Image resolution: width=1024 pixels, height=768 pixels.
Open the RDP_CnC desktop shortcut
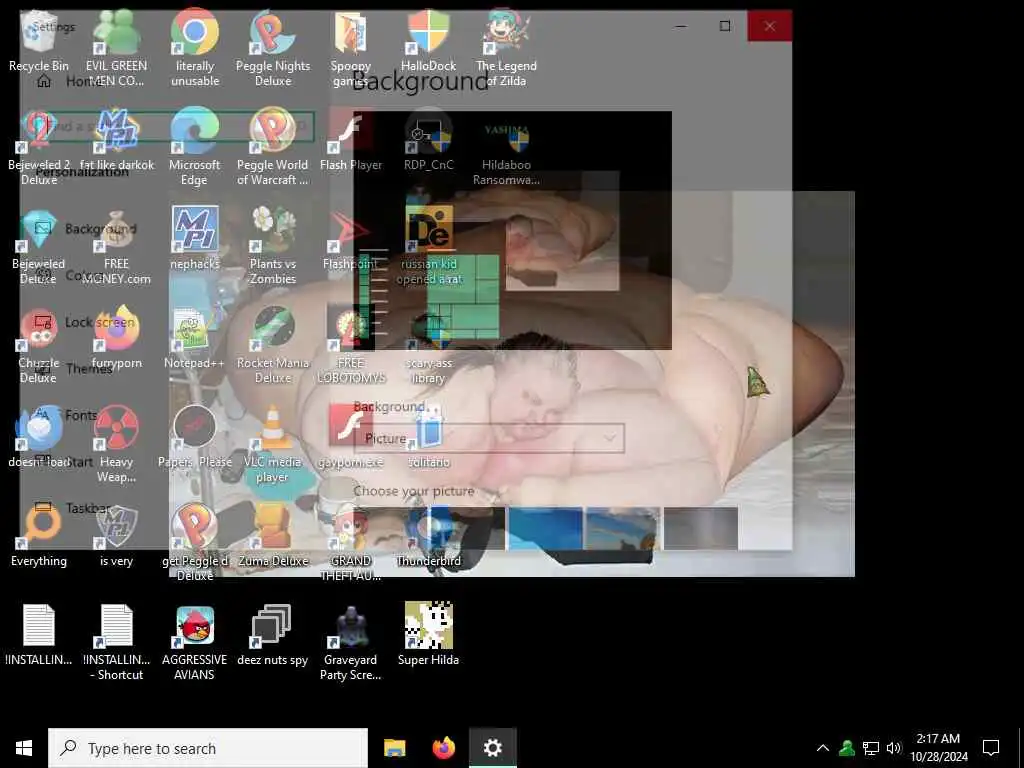pyautogui.click(x=428, y=140)
